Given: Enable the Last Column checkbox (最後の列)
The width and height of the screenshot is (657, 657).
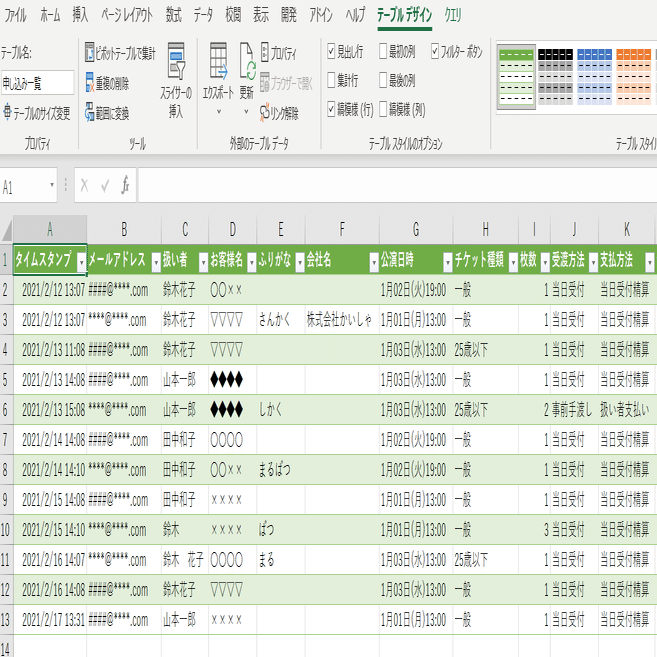Looking at the screenshot, I should pyautogui.click(x=383, y=80).
